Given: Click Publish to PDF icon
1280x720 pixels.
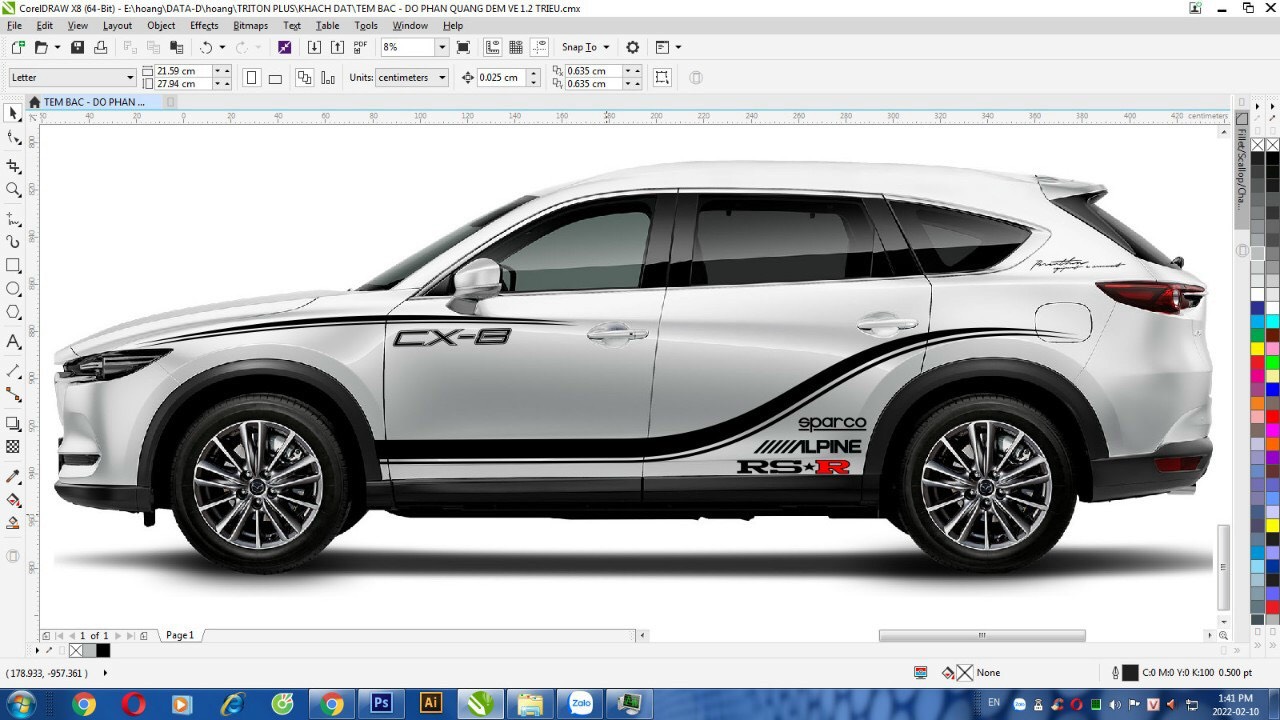Looking at the screenshot, I should pyautogui.click(x=360, y=47).
